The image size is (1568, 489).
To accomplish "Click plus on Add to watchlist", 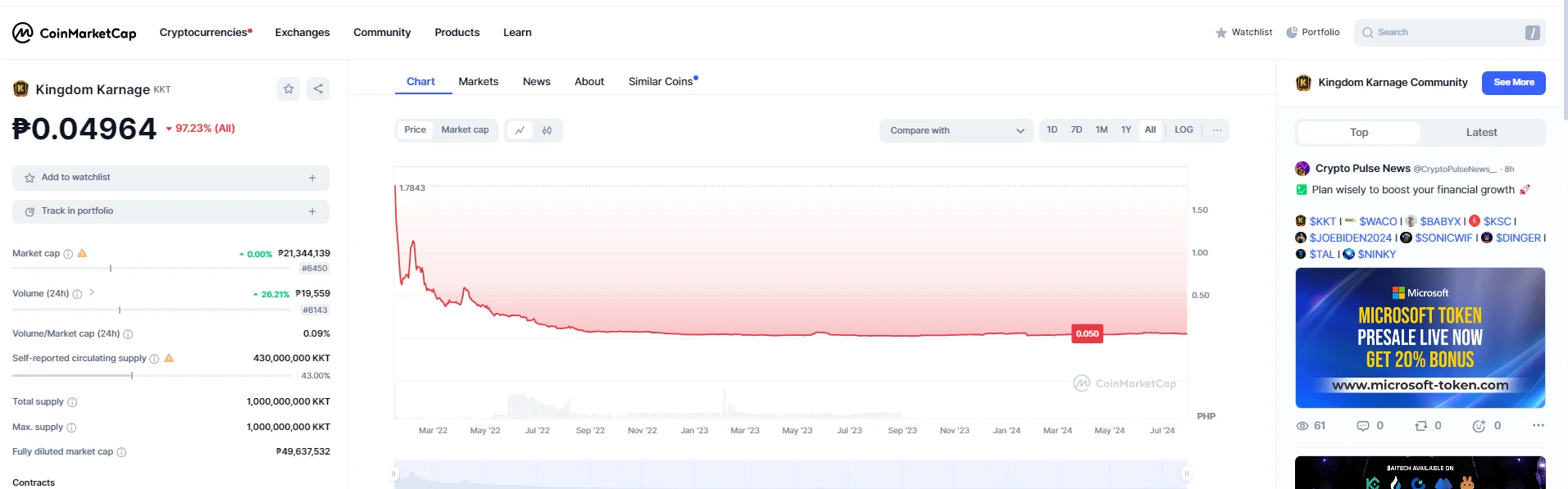I will (312, 178).
